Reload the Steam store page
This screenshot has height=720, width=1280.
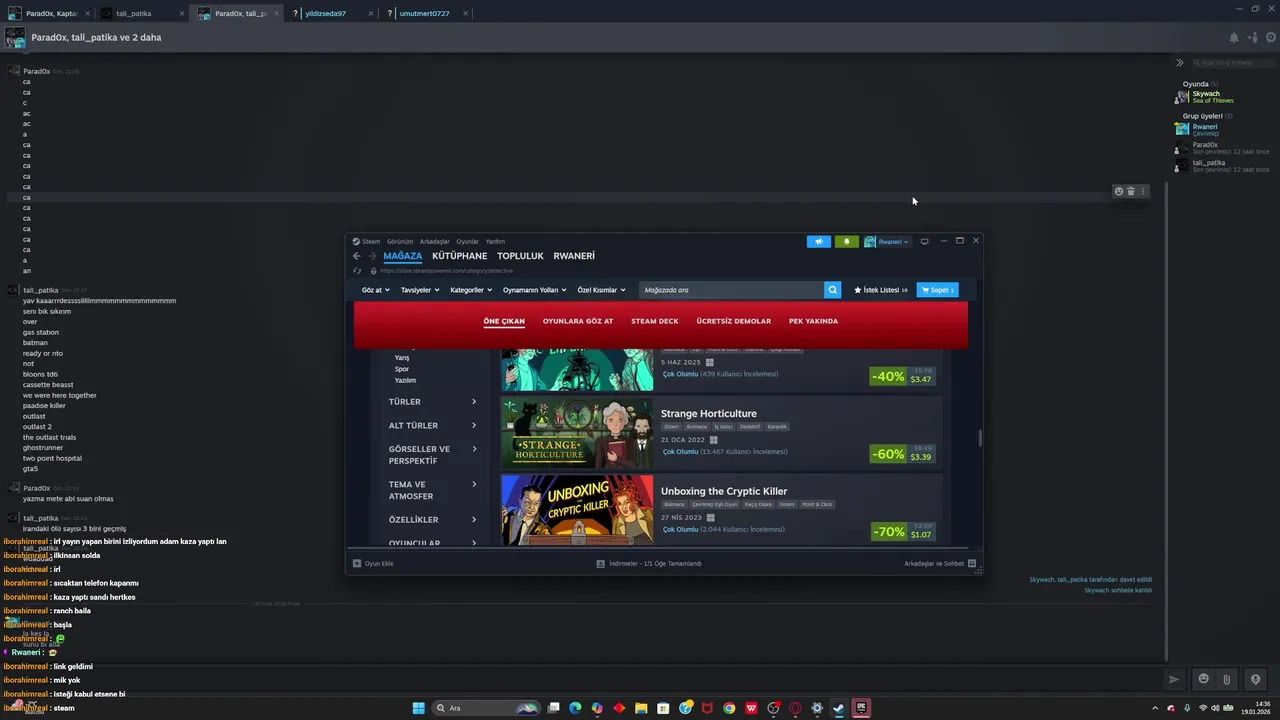click(357, 271)
